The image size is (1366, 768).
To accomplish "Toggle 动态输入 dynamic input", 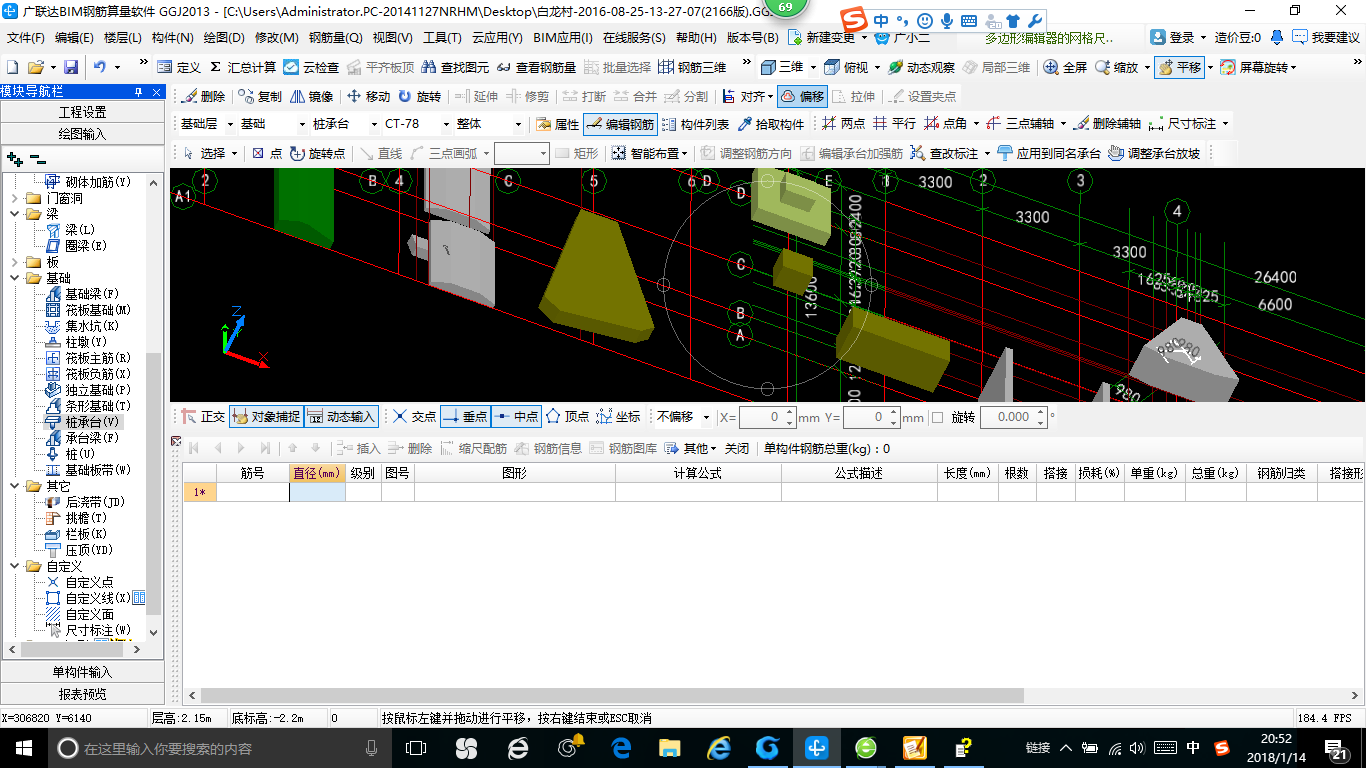I will pyautogui.click(x=341, y=417).
